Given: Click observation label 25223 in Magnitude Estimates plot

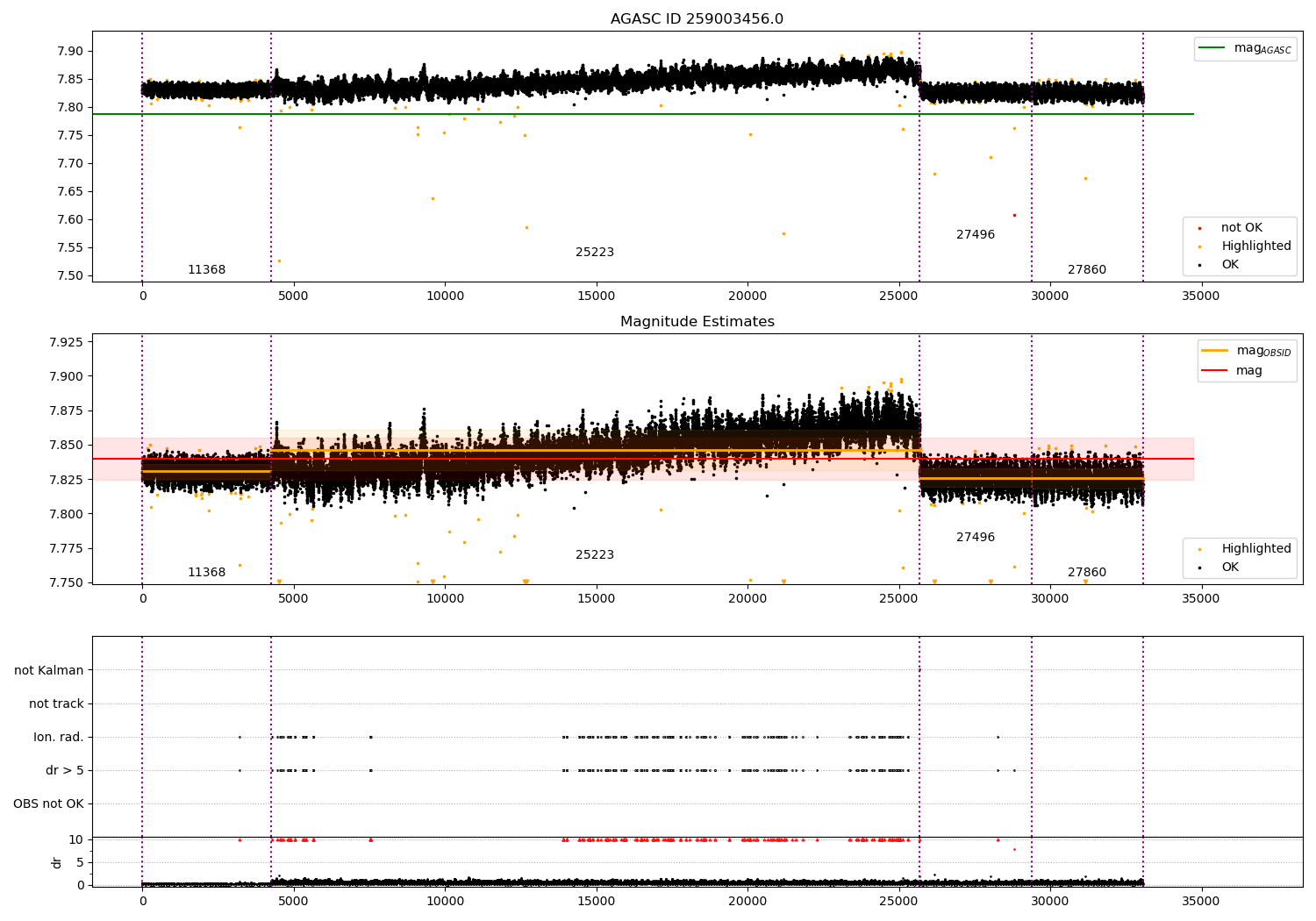Looking at the screenshot, I should (x=595, y=555).
